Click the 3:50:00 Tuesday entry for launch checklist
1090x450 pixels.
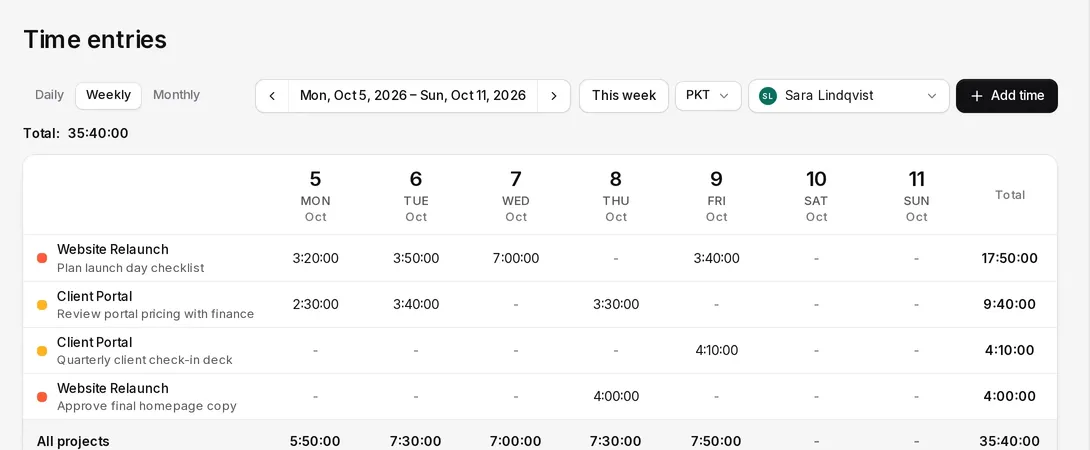416,258
